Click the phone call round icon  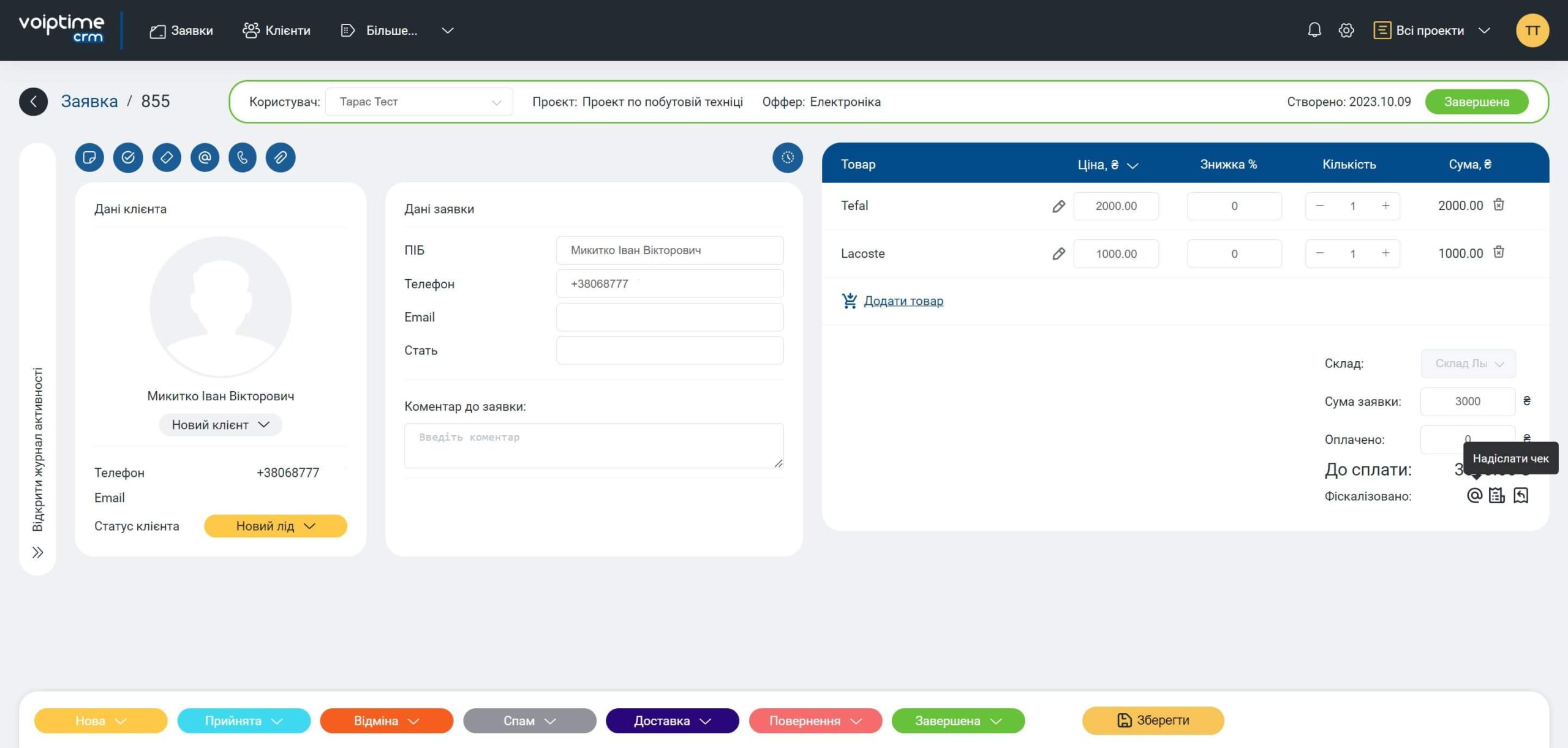pos(243,158)
